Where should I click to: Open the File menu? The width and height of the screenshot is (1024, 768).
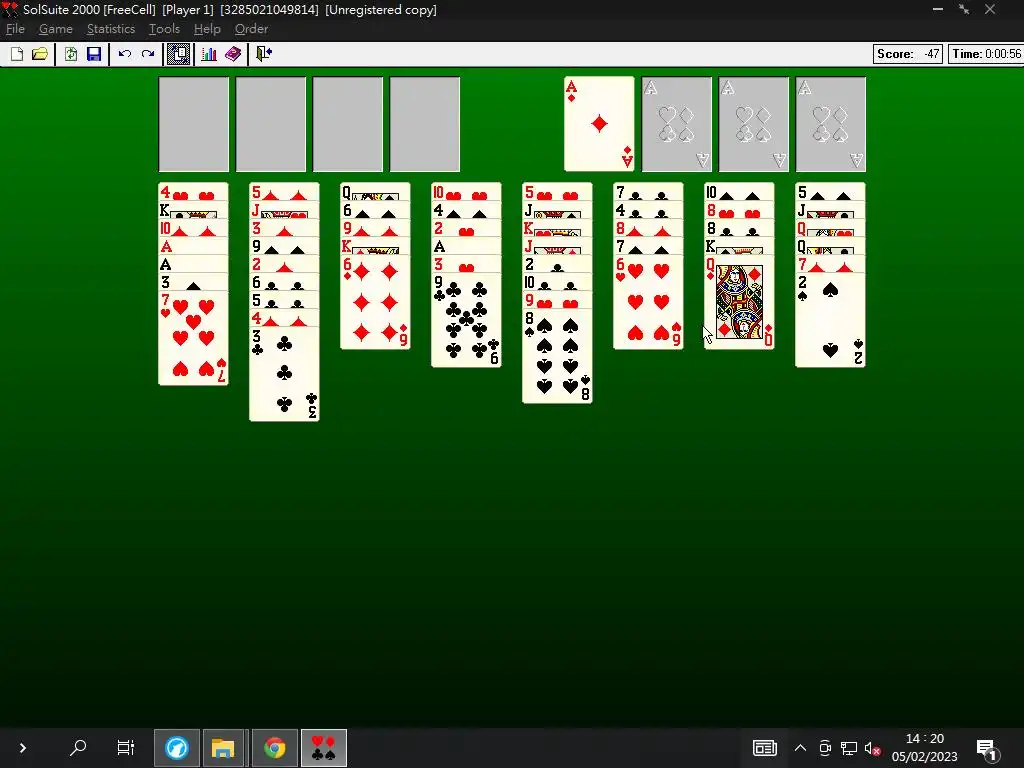click(15, 29)
